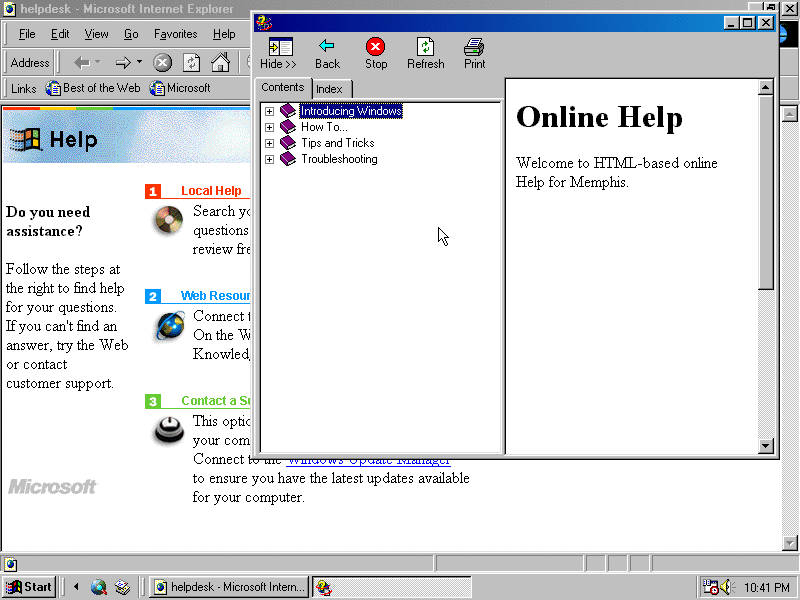Select Troubleshooting in contents tree

pyautogui.click(x=339, y=159)
